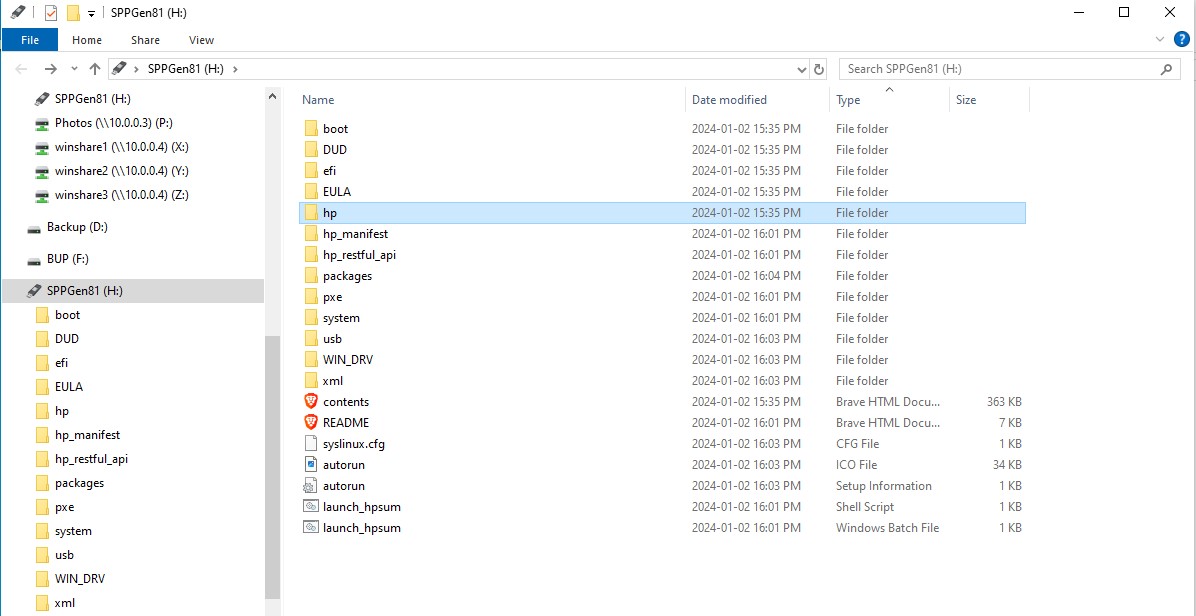Select the WIN_DRV folder in file list
Screen dimensions: 1196x616
(662, 360)
